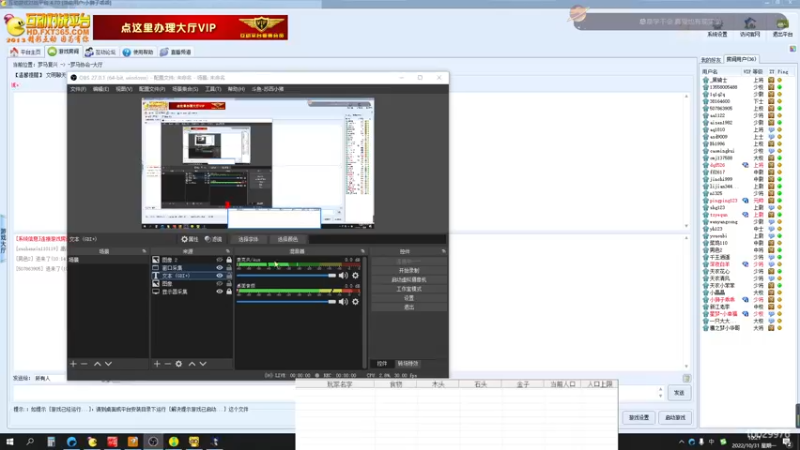Screen dimensions: 800x450
Task: Move scene up with arrow icon
Action: (x=97, y=364)
